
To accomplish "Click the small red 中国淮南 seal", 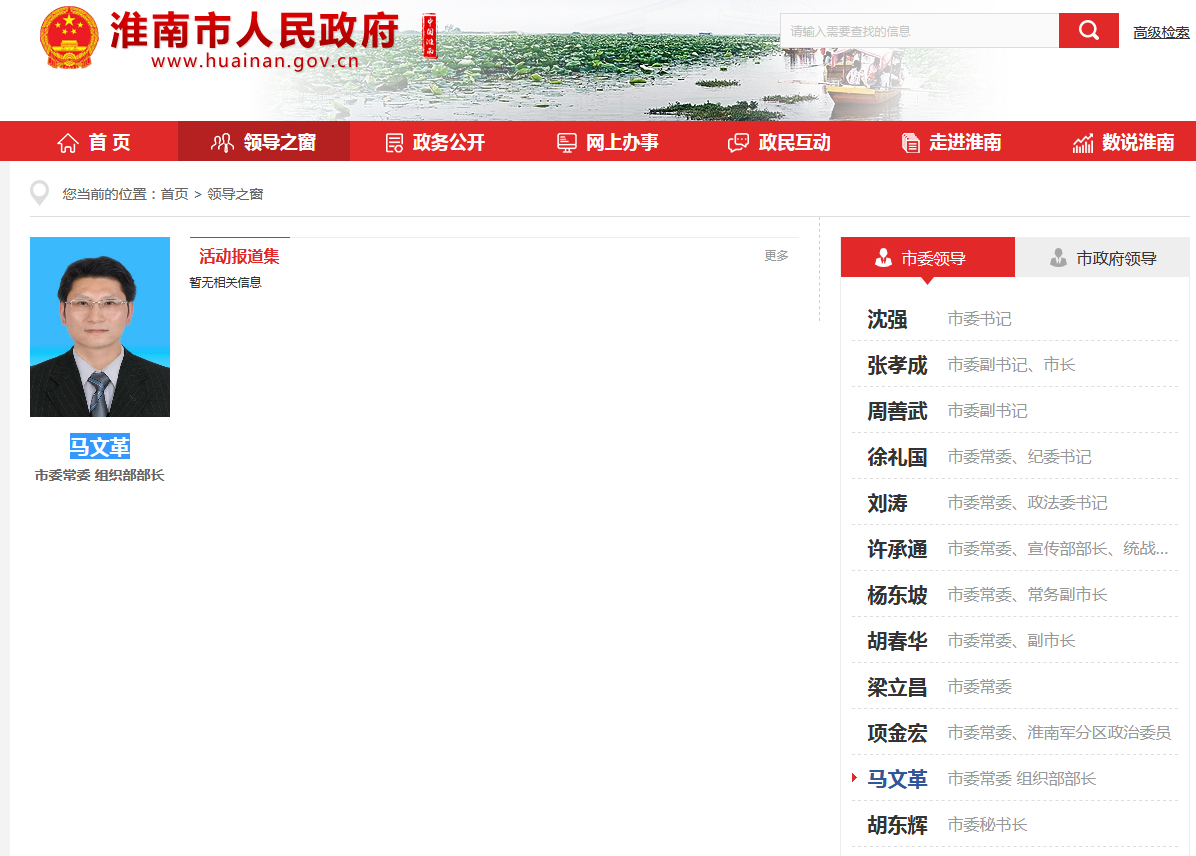I will coord(430,35).
